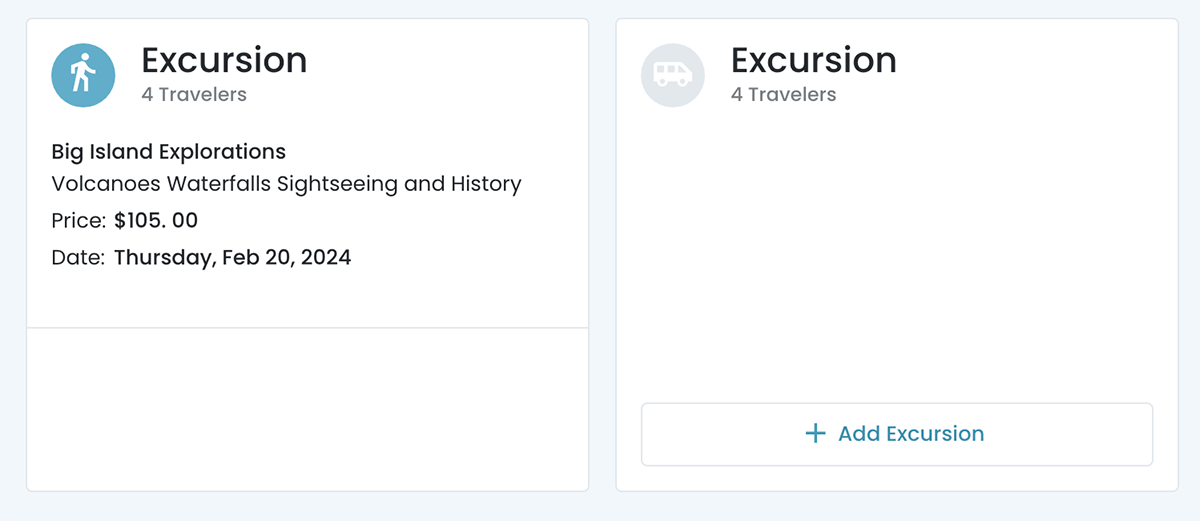This screenshot has width=1200, height=521.
Task: Click the Price: label
Action: [78, 221]
